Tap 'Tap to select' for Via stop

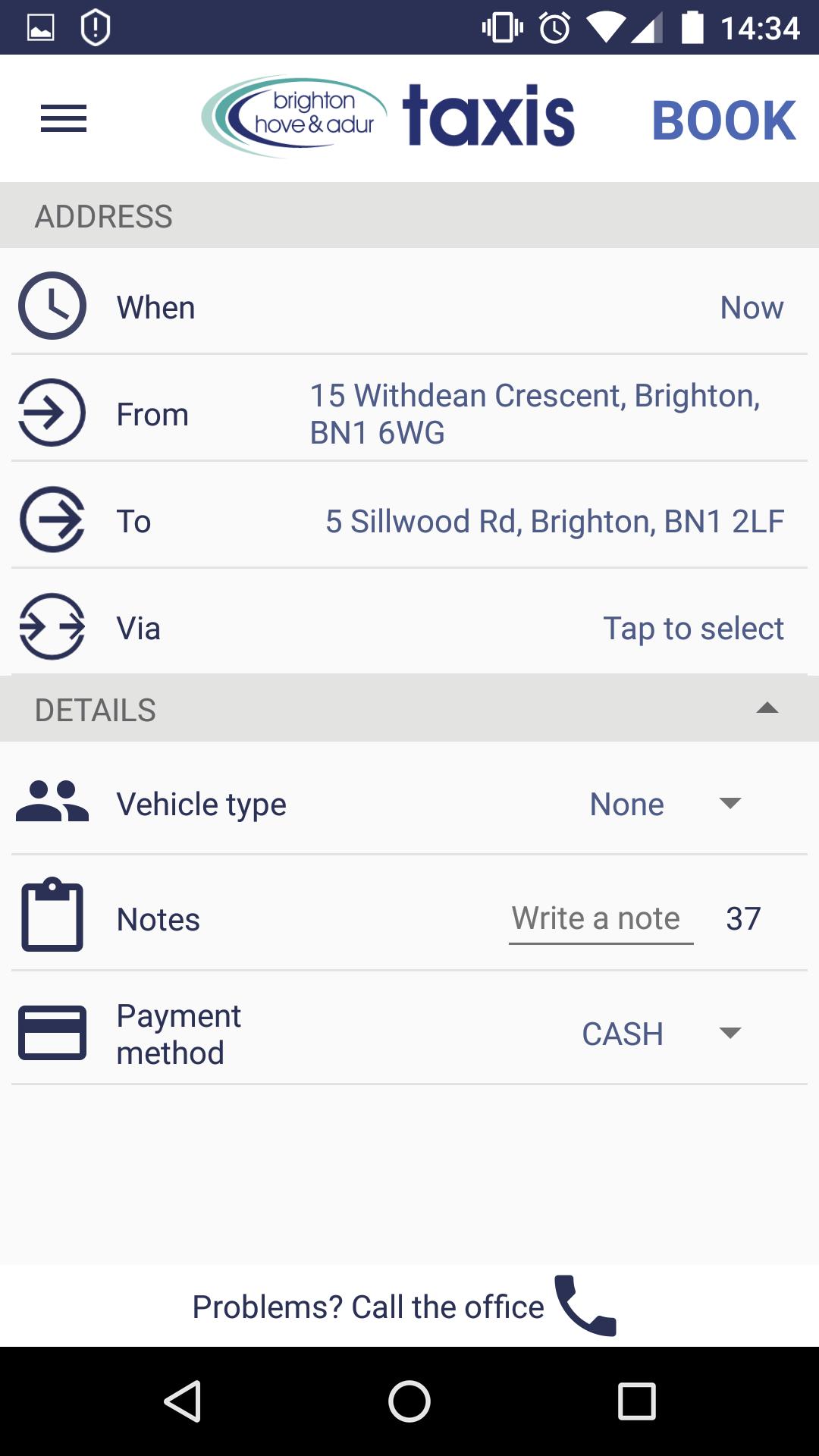pyautogui.click(x=693, y=629)
